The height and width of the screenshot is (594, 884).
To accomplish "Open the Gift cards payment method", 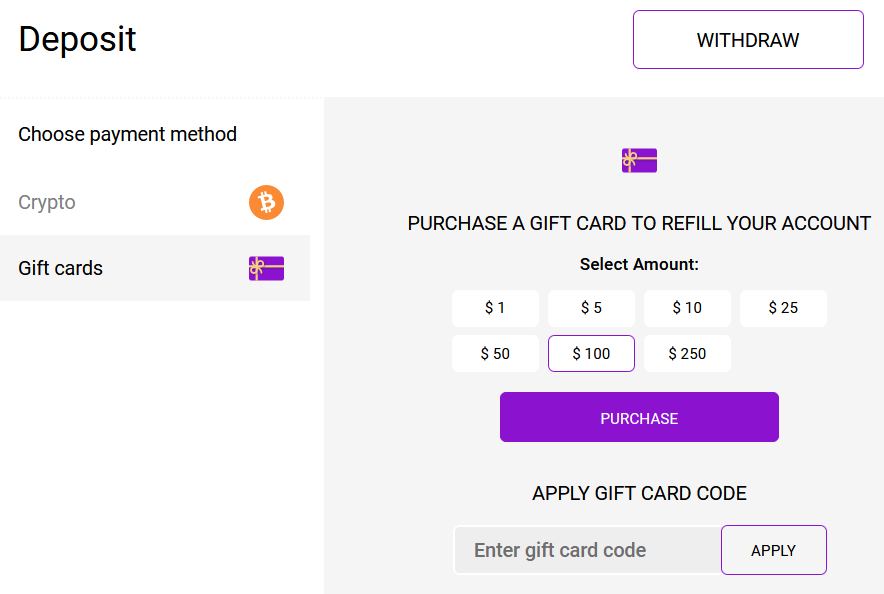I will (61, 268).
